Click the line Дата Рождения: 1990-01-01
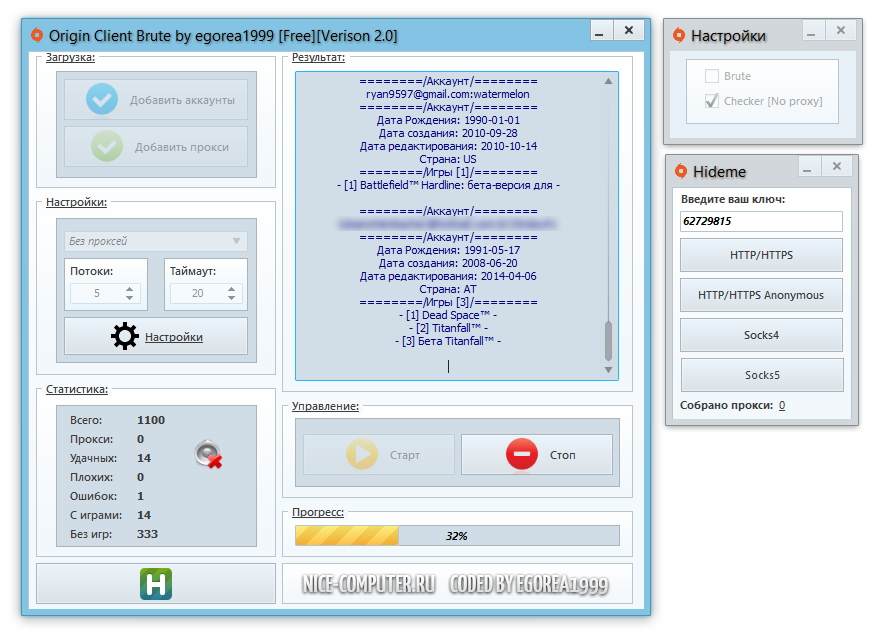The image size is (888, 643). click(x=448, y=120)
